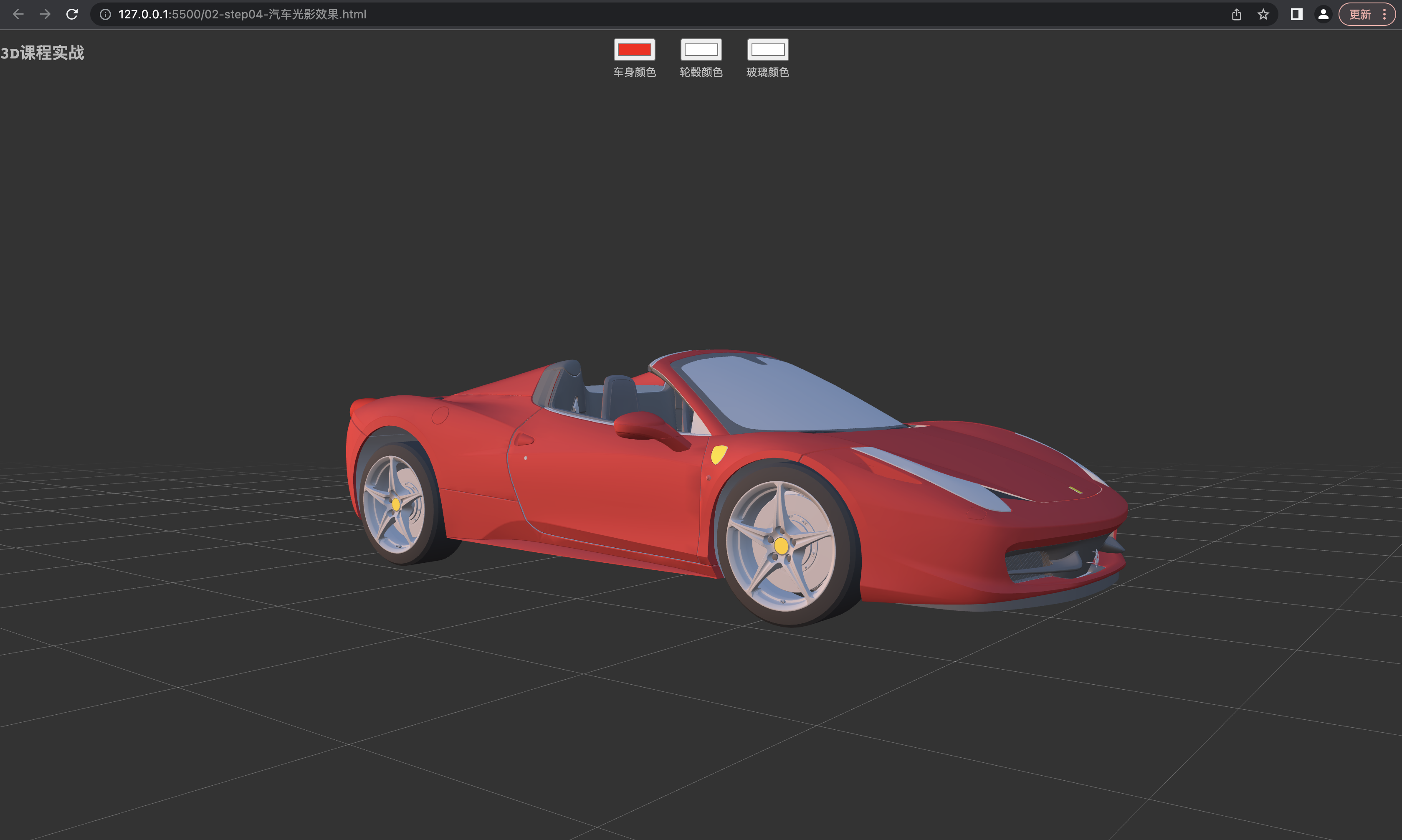Click the 车身颜色 label text
The height and width of the screenshot is (840, 1402).
click(634, 72)
